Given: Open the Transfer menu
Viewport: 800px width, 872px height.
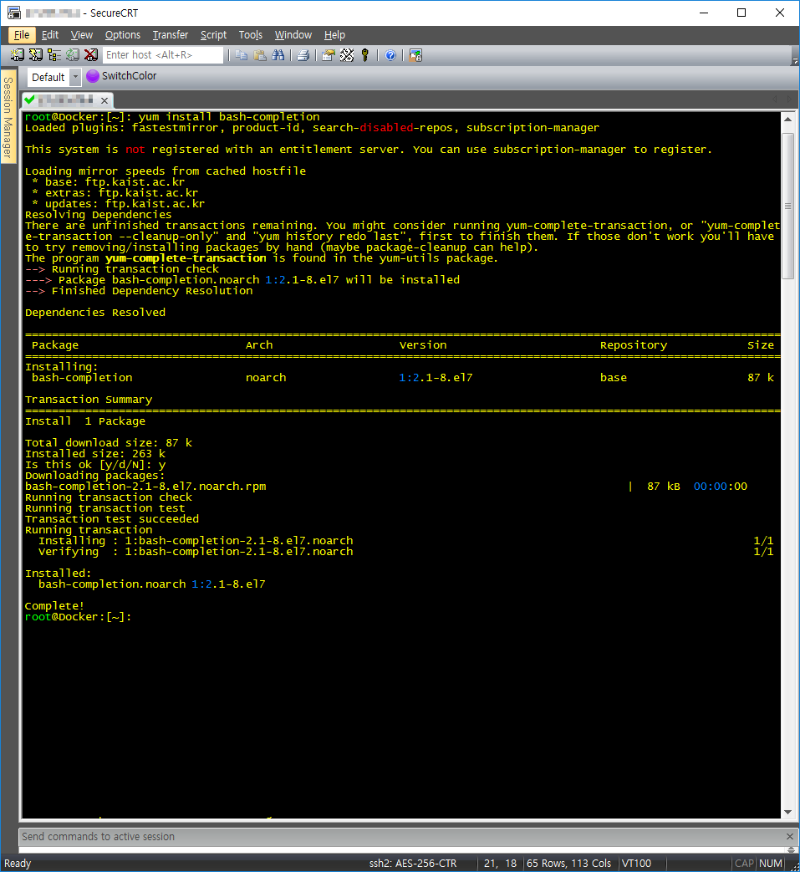Looking at the screenshot, I should click(170, 34).
